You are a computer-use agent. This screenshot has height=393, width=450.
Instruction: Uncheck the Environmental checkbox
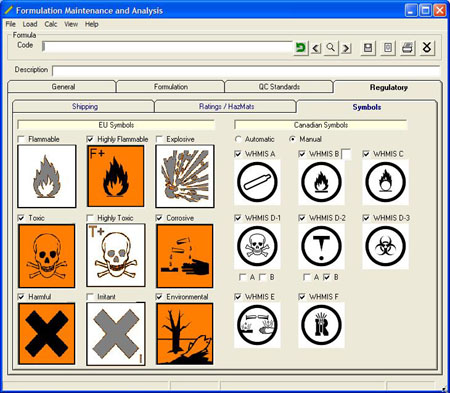point(159,297)
